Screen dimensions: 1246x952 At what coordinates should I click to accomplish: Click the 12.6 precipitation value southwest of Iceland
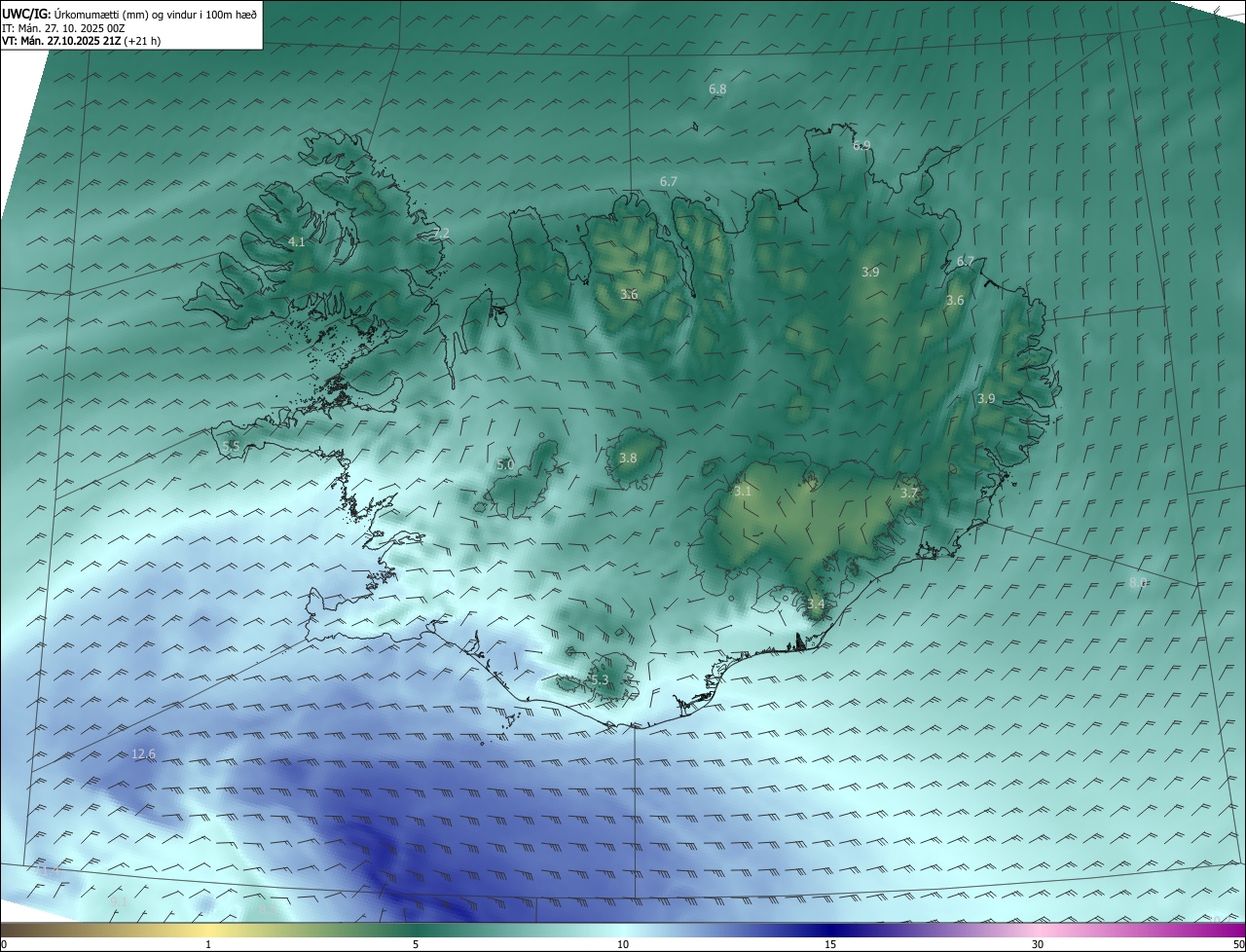[143, 753]
